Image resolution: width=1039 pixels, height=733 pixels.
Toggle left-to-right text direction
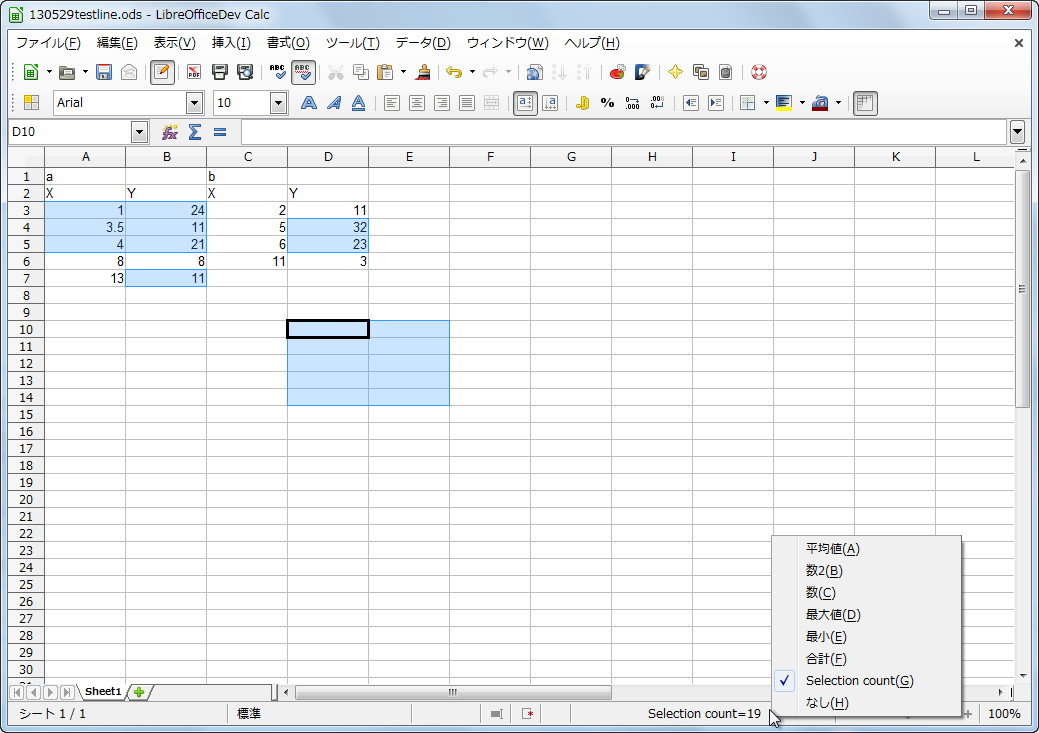point(525,103)
